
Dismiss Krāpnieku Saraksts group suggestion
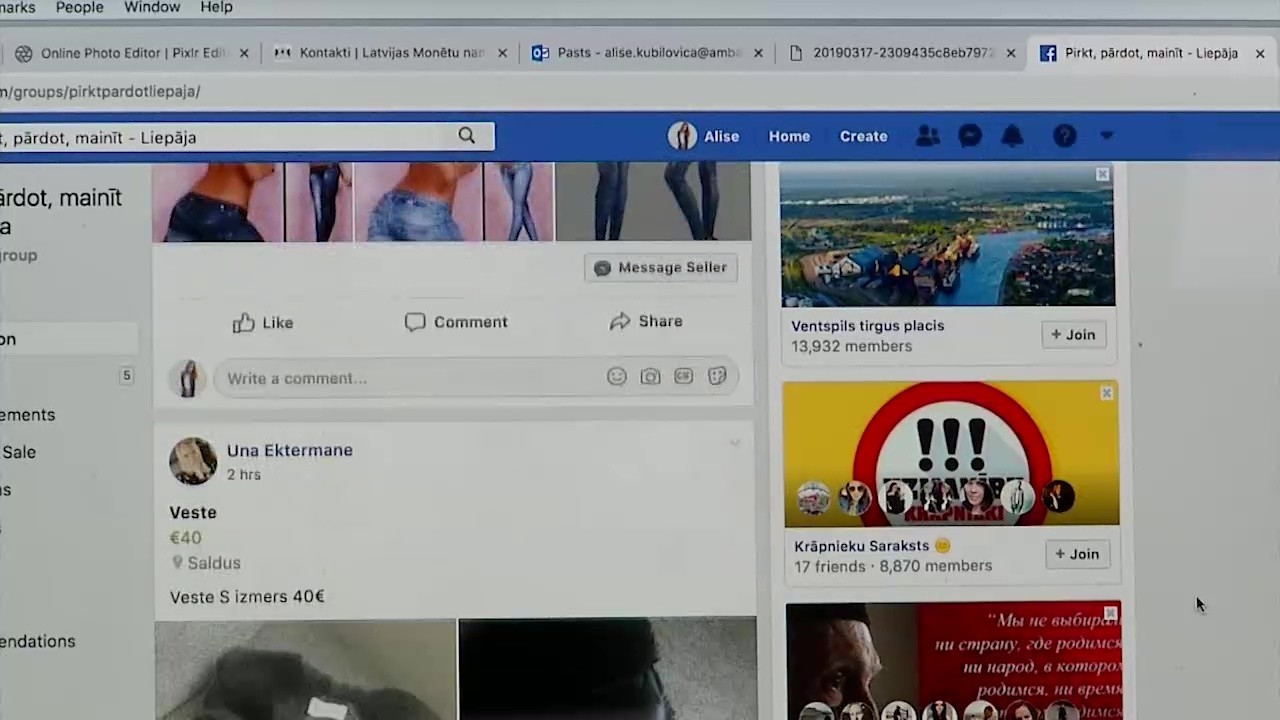[1106, 393]
